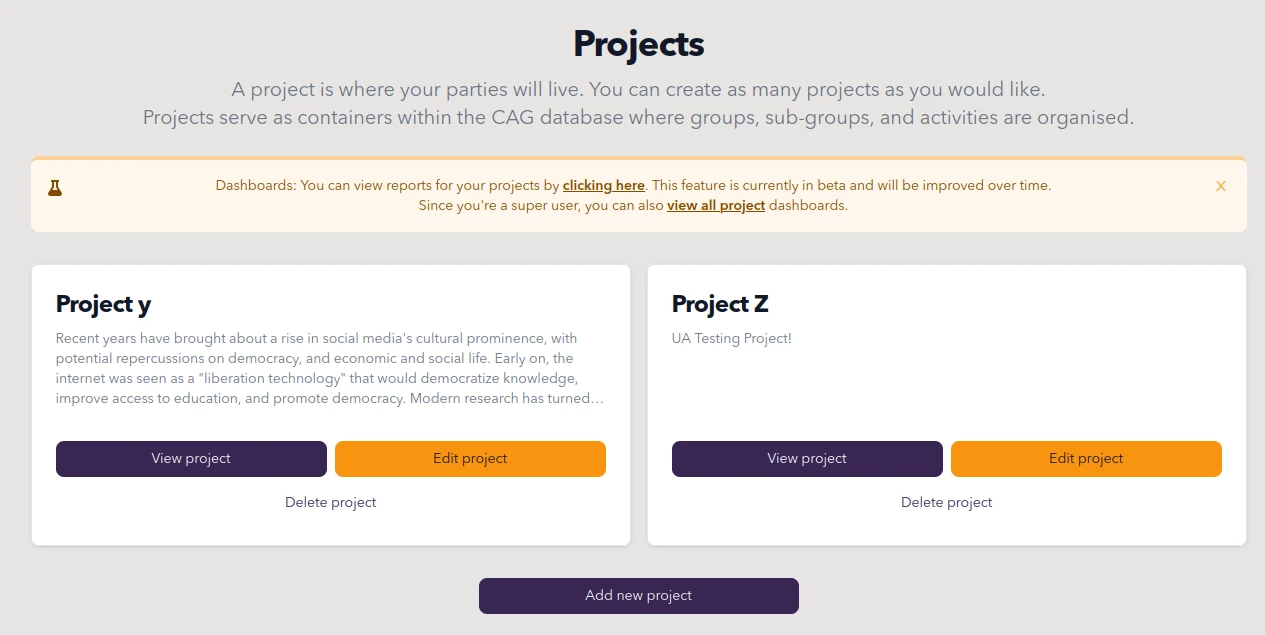Click the "UA Testing Project!" description
This screenshot has height=635, width=1265.
[x=732, y=338]
